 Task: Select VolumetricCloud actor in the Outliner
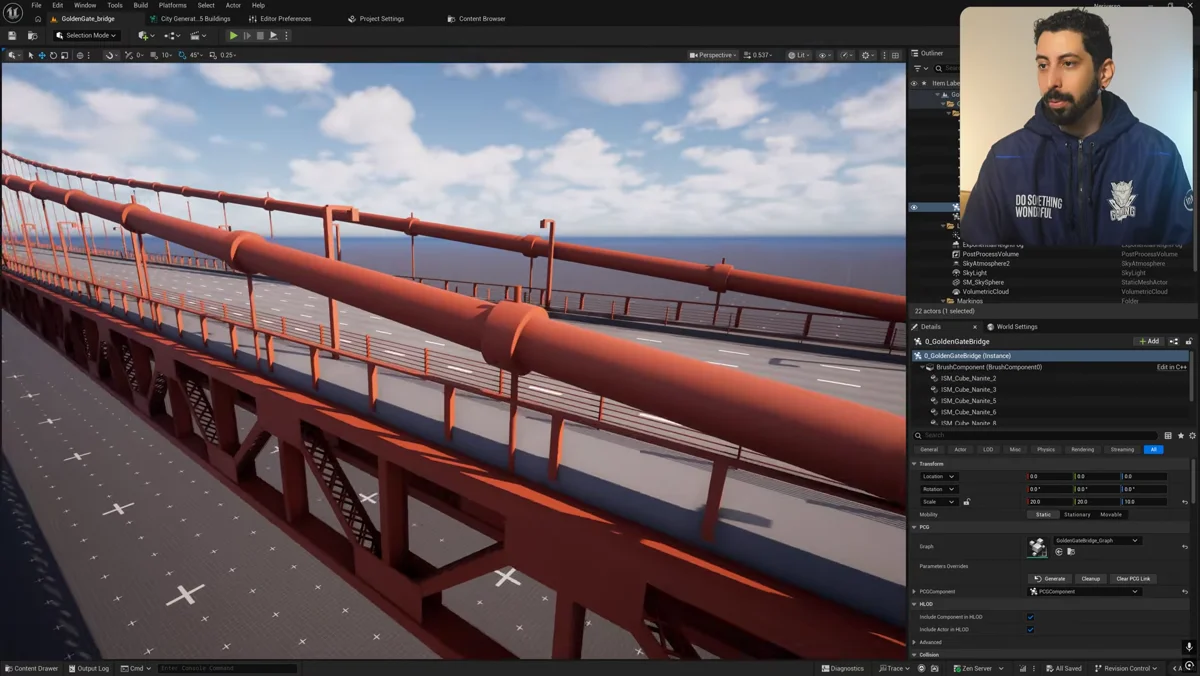(x=985, y=292)
